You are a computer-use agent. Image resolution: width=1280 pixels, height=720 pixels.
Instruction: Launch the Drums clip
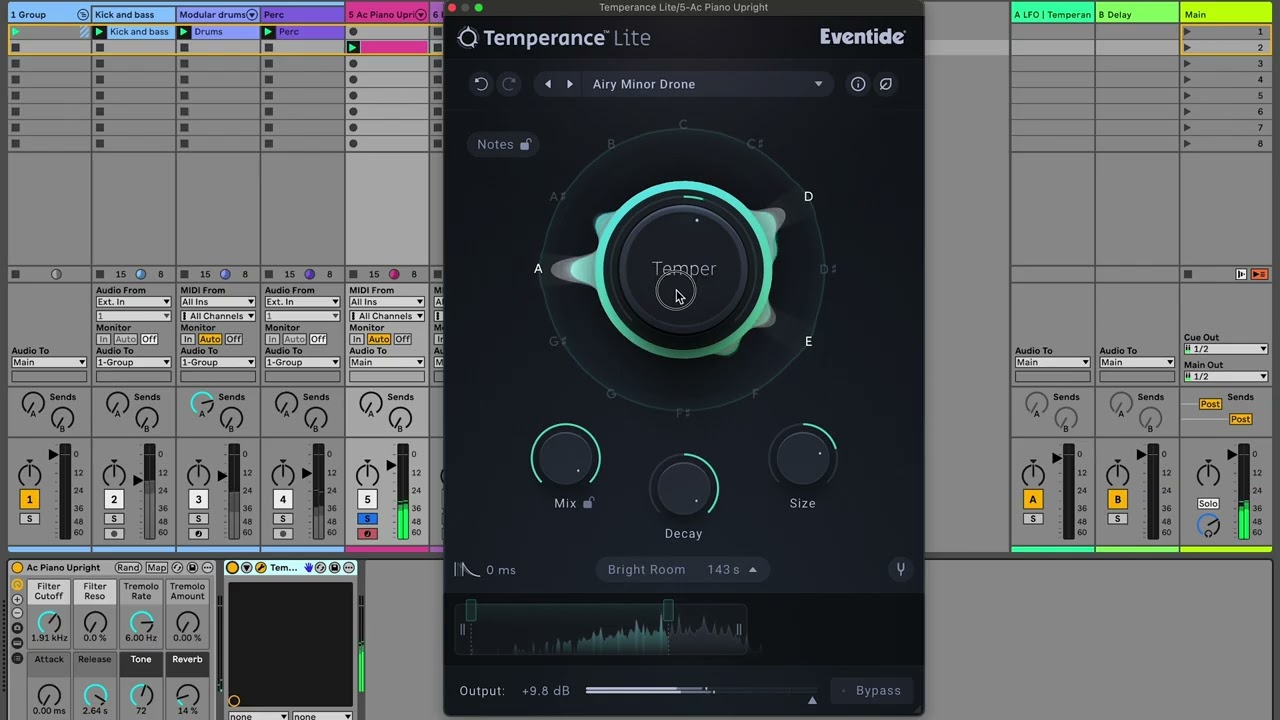tap(184, 32)
